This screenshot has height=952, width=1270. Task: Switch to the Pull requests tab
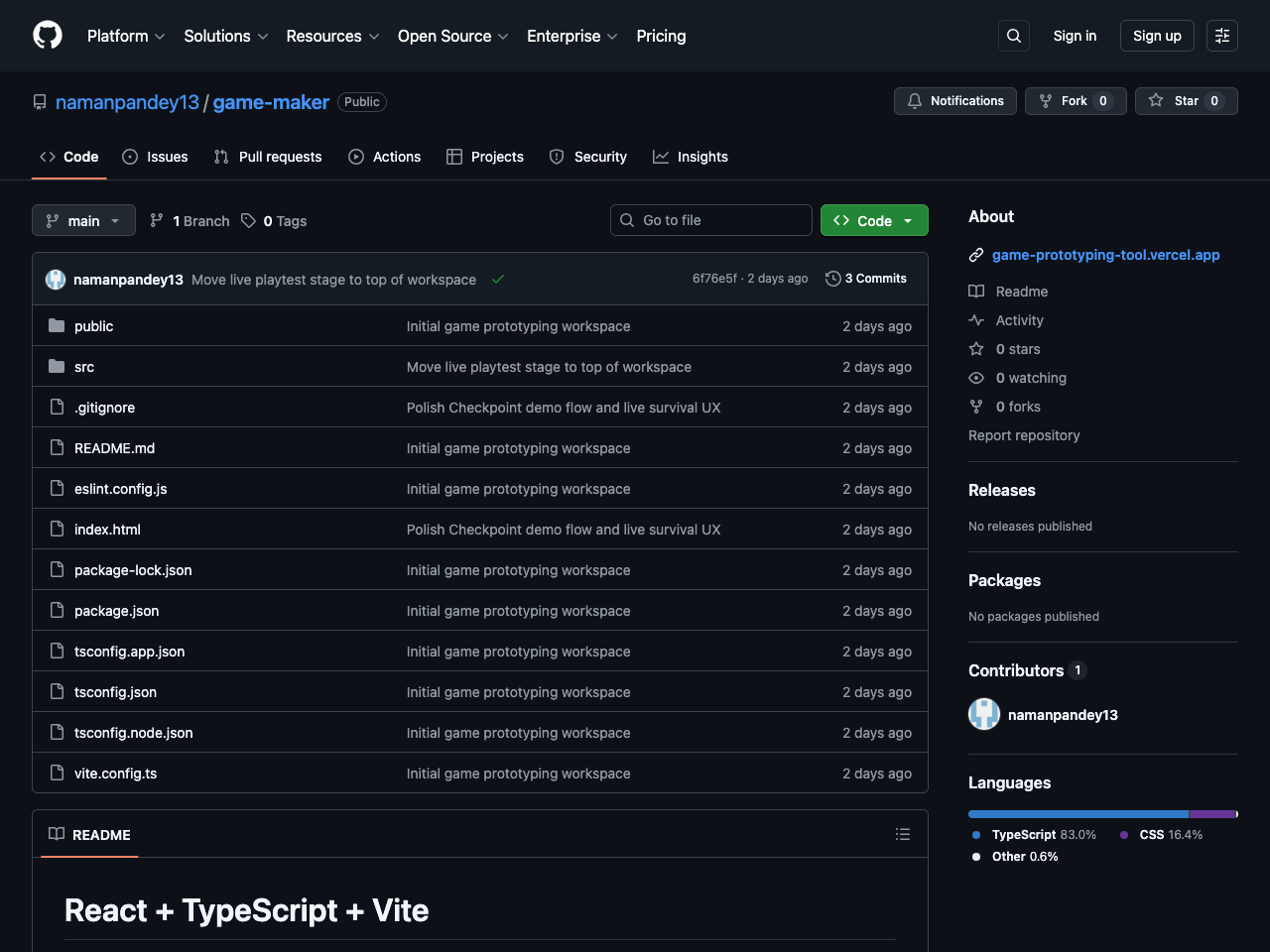[268, 157]
